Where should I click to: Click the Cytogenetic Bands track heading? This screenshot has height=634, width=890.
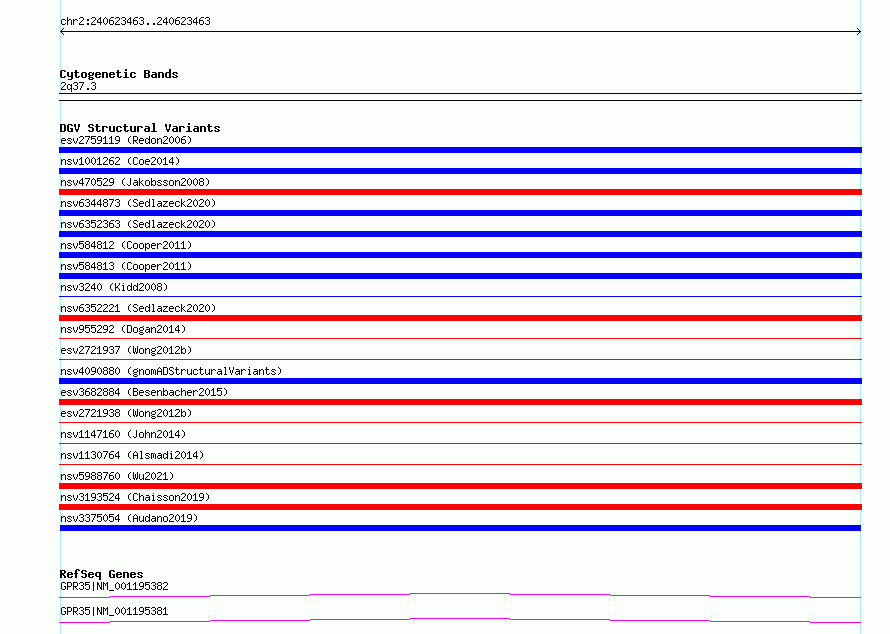tap(119, 74)
